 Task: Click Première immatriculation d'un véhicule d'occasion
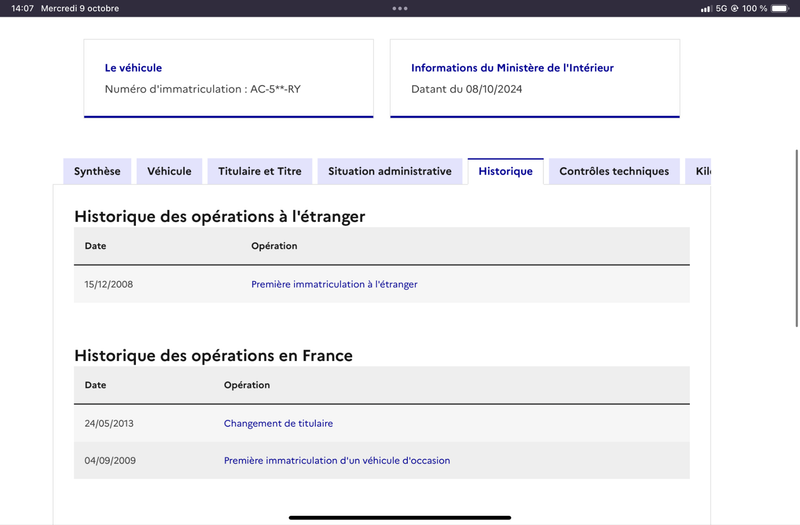click(x=337, y=461)
